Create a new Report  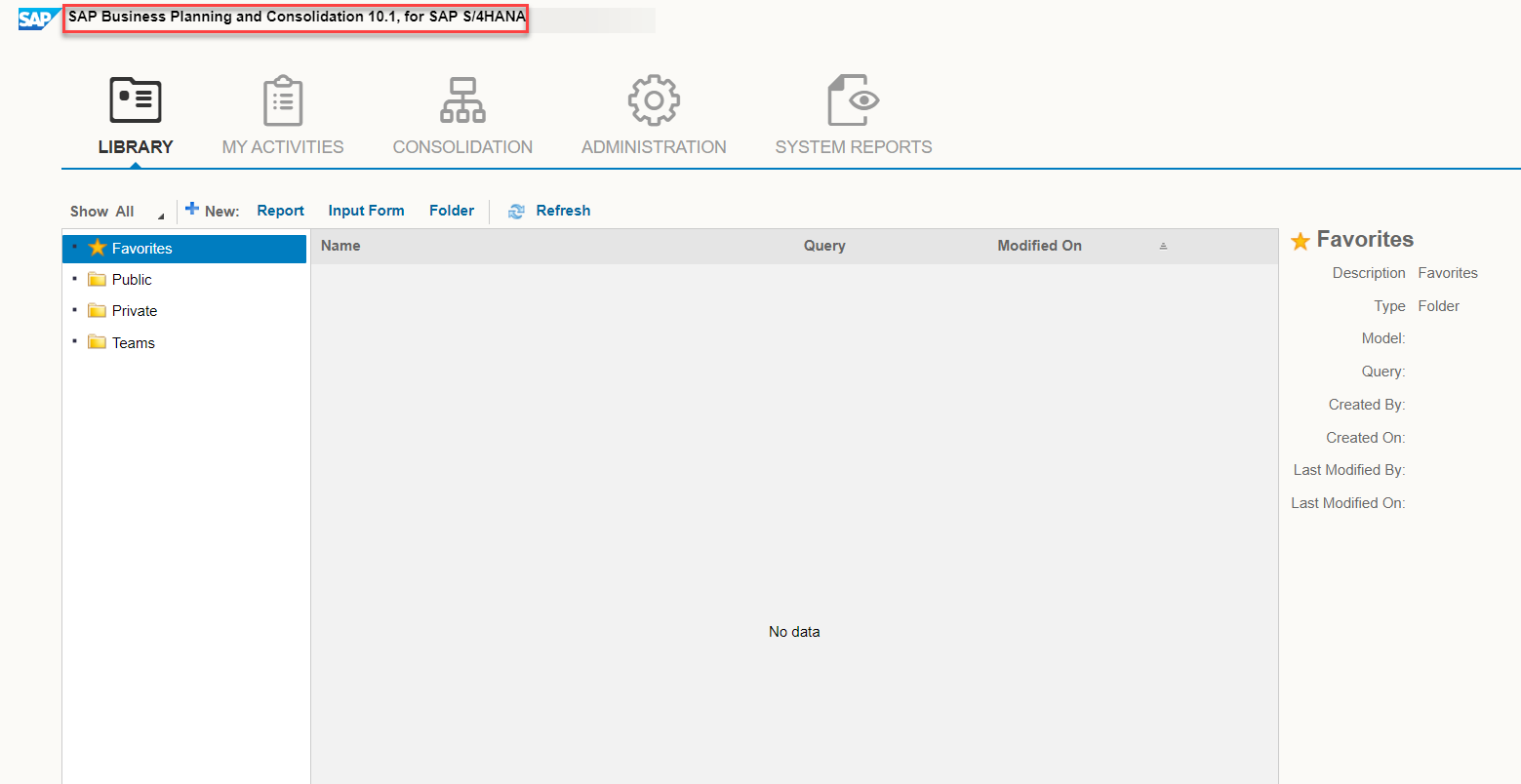(281, 211)
